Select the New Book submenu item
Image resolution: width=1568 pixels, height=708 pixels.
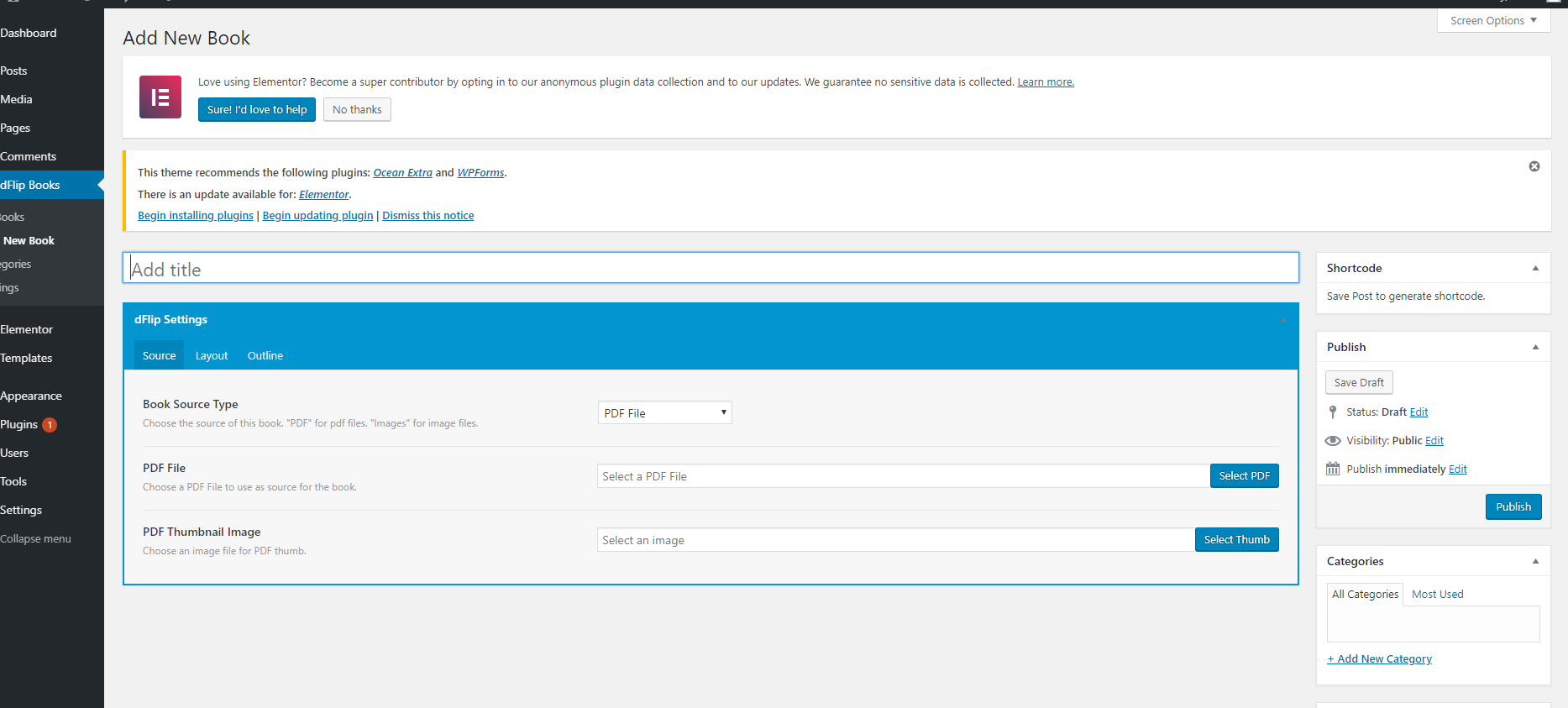(29, 240)
